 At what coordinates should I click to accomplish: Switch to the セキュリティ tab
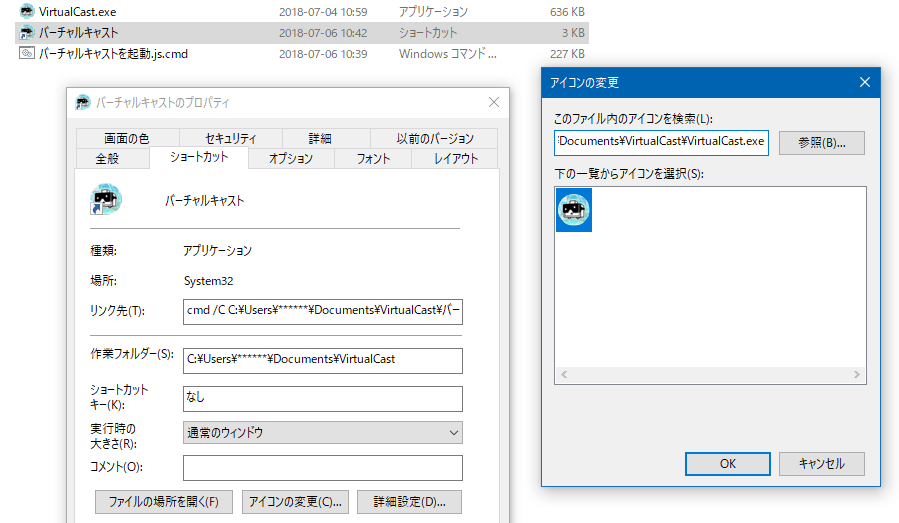pos(230,138)
